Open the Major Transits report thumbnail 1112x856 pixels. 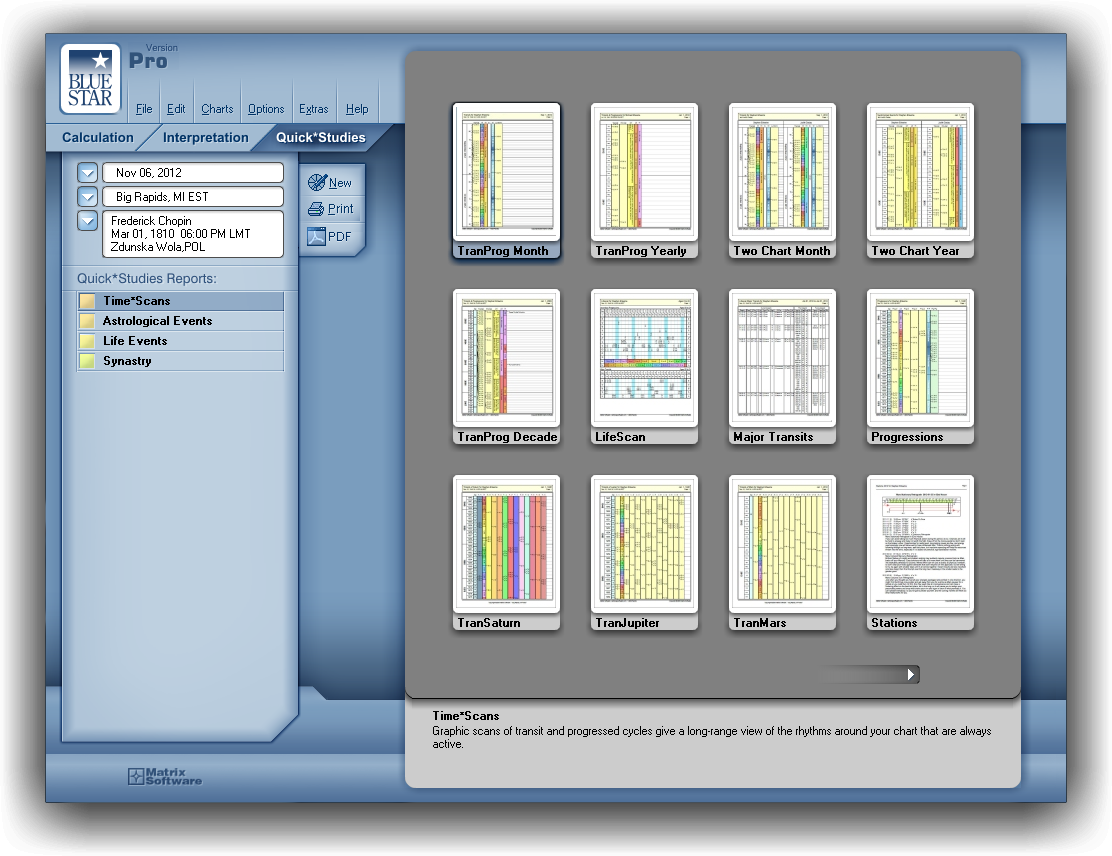782,367
